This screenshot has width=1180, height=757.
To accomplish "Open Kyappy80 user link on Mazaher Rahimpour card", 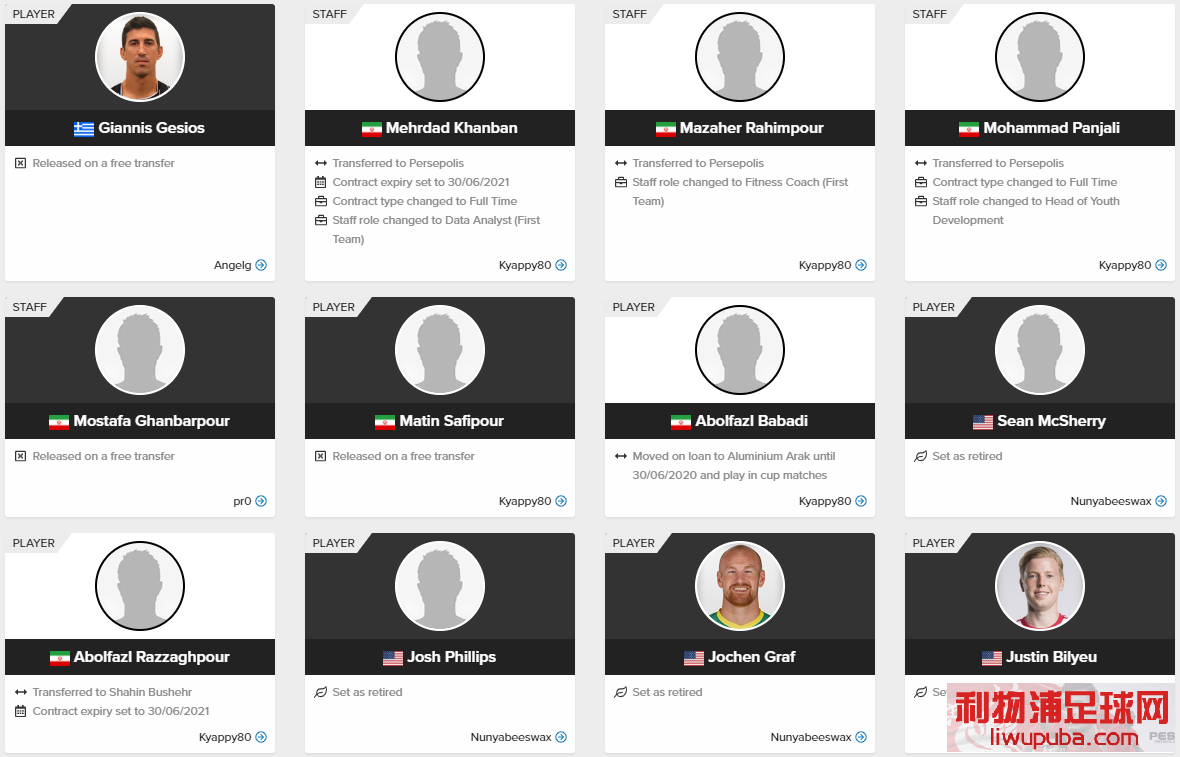I will coord(825,265).
